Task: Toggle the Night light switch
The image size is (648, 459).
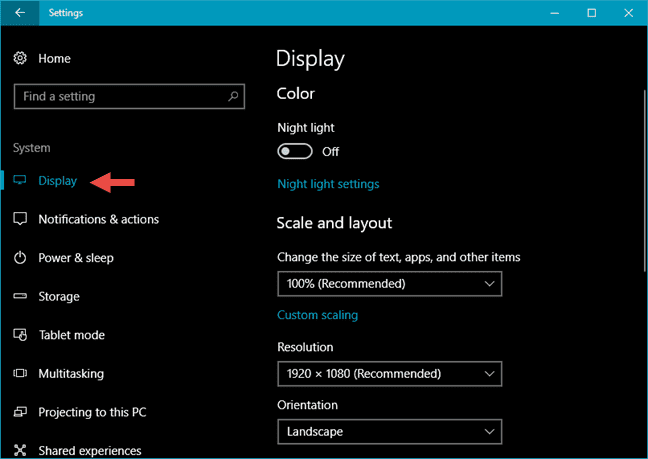Action: click(295, 152)
